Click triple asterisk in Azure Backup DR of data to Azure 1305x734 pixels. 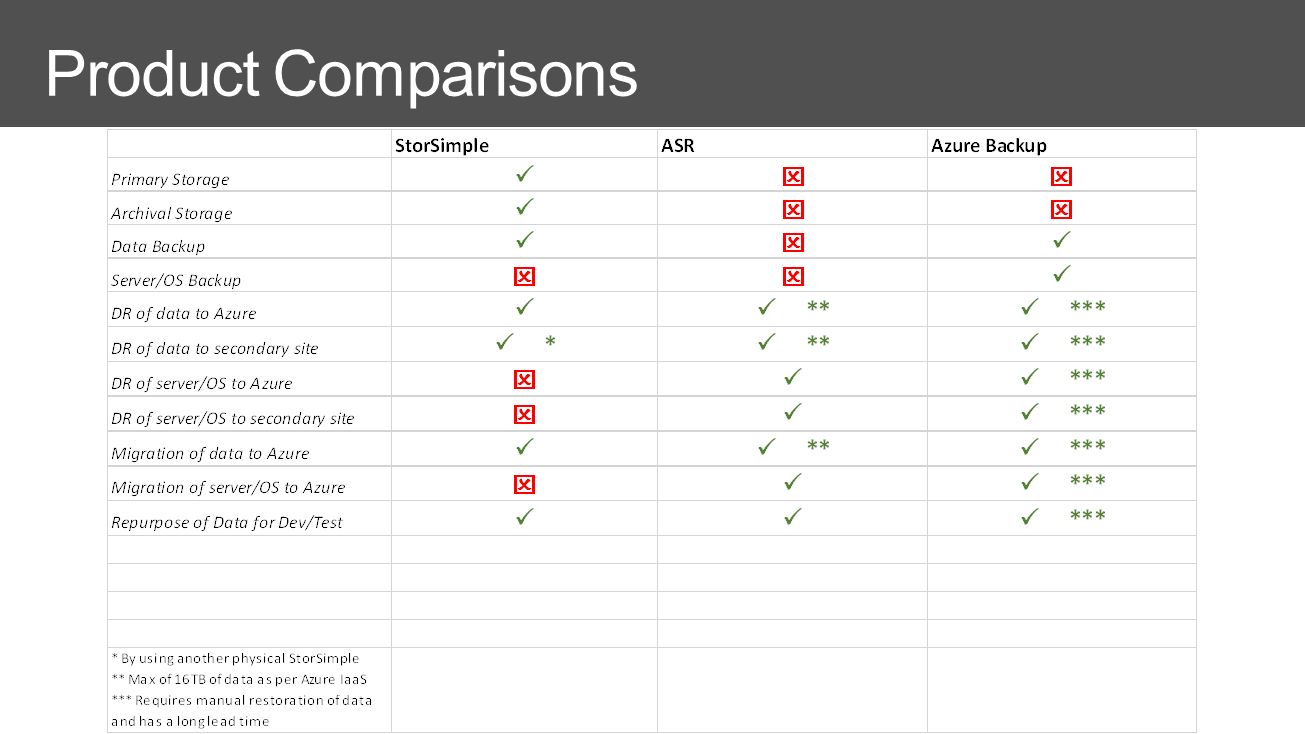(1088, 308)
